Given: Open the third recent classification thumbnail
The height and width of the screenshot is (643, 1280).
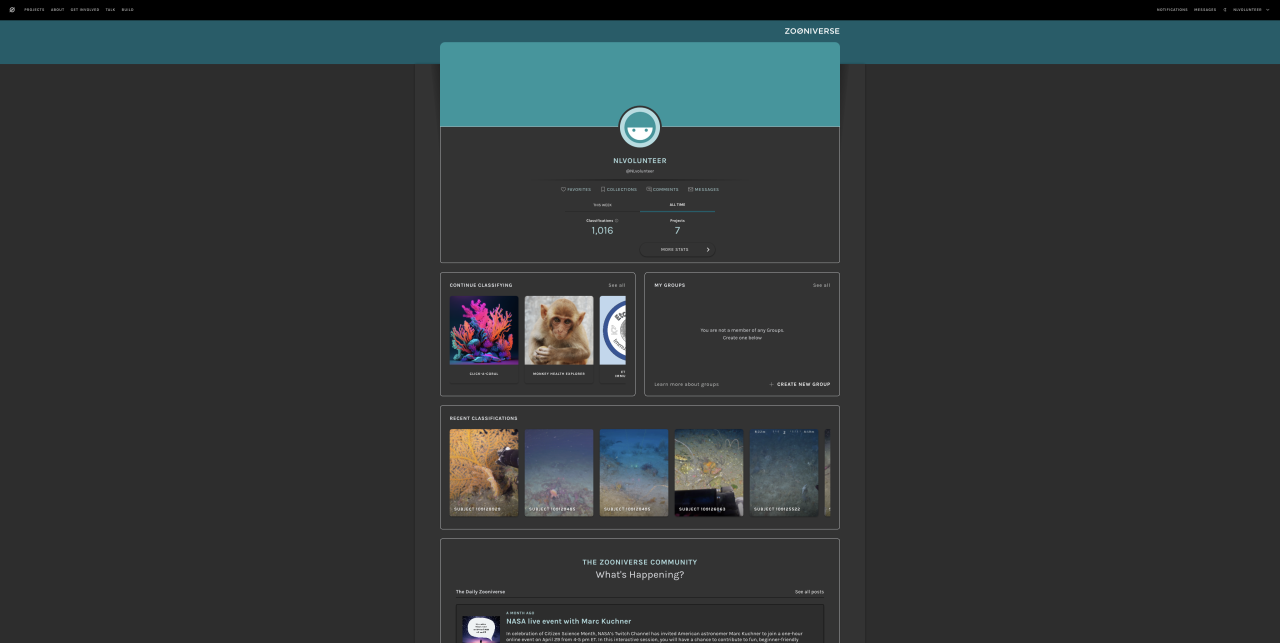Looking at the screenshot, I should [634, 473].
